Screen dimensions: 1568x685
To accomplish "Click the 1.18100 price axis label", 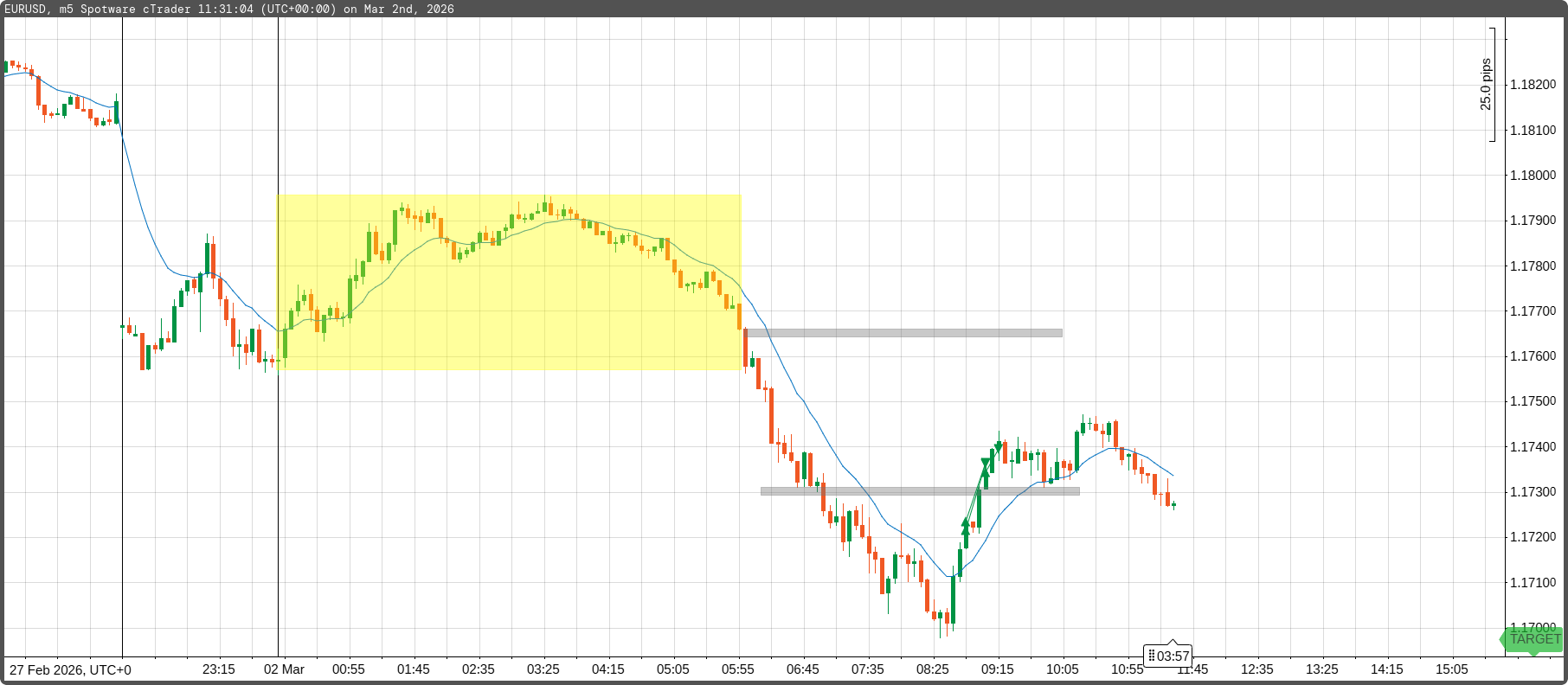I will pyautogui.click(x=1533, y=130).
